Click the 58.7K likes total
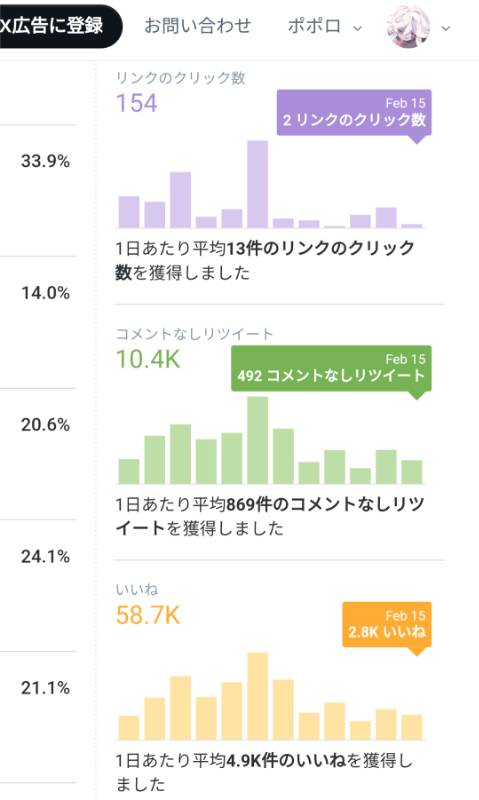The height and width of the screenshot is (800, 479). [x=148, y=615]
